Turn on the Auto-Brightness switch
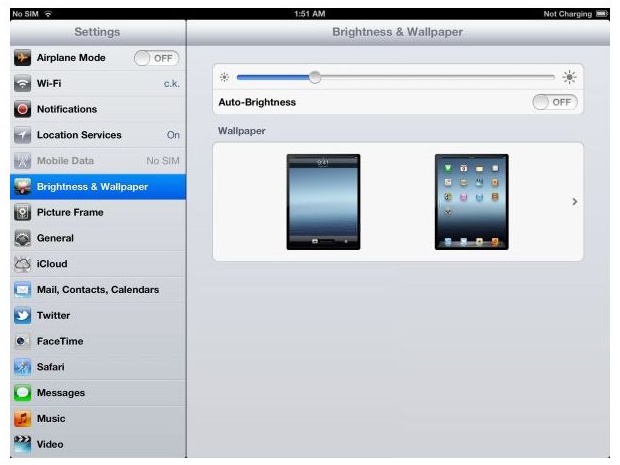 click(x=555, y=102)
